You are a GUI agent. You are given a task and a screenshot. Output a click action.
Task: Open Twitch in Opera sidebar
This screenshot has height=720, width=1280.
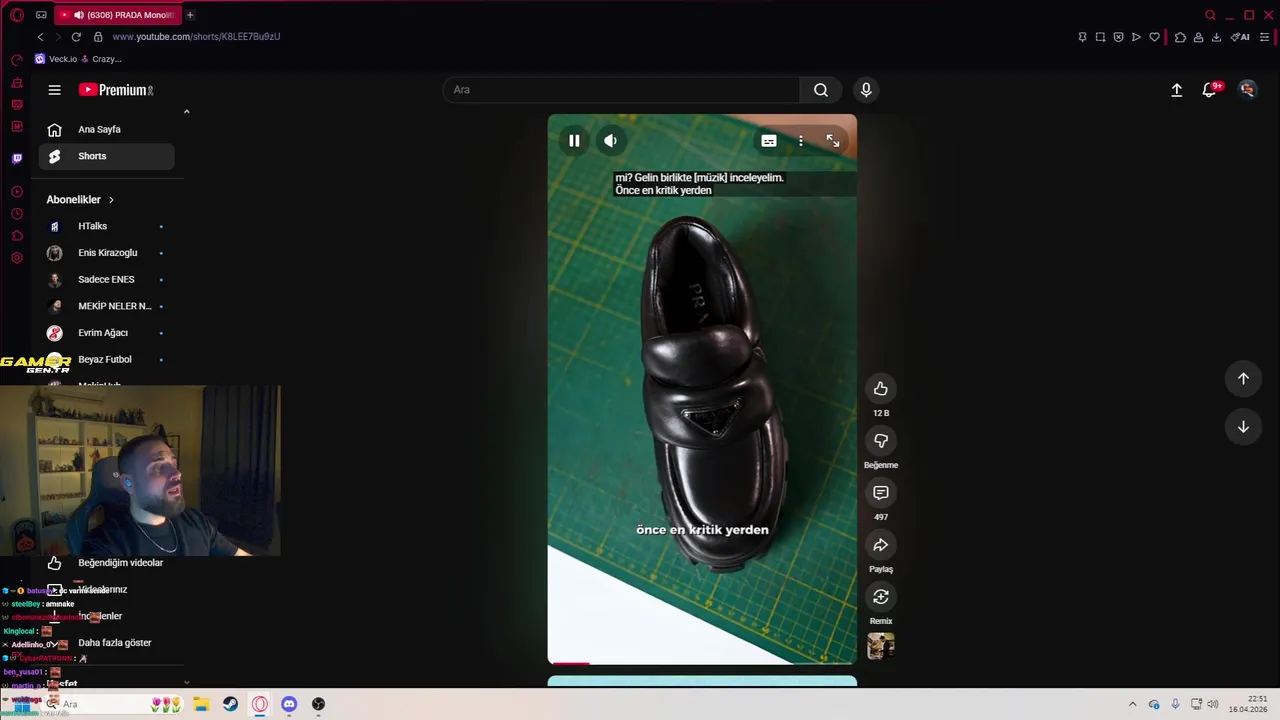click(x=17, y=158)
